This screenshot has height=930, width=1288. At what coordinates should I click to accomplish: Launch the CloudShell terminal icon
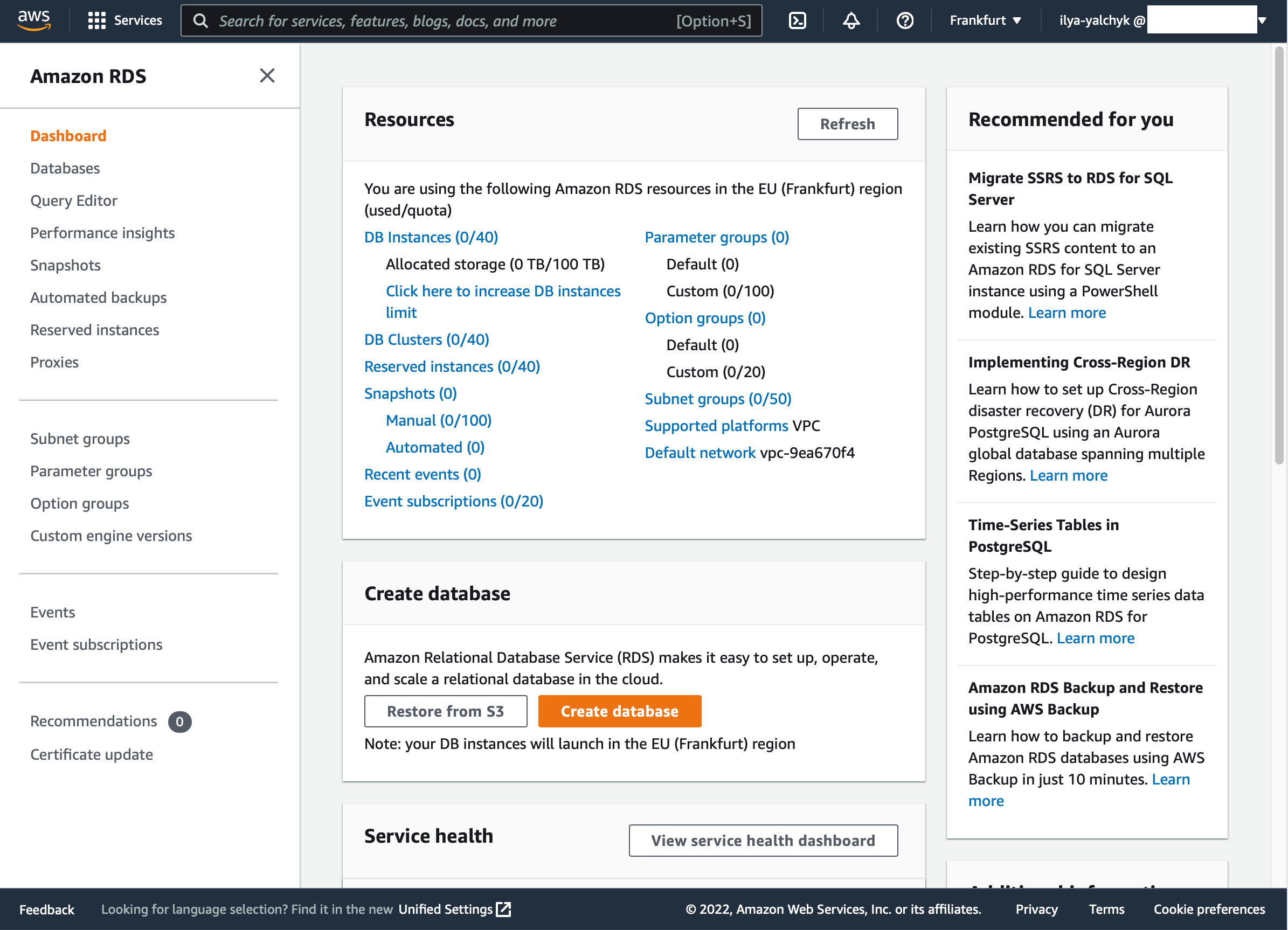click(x=798, y=20)
